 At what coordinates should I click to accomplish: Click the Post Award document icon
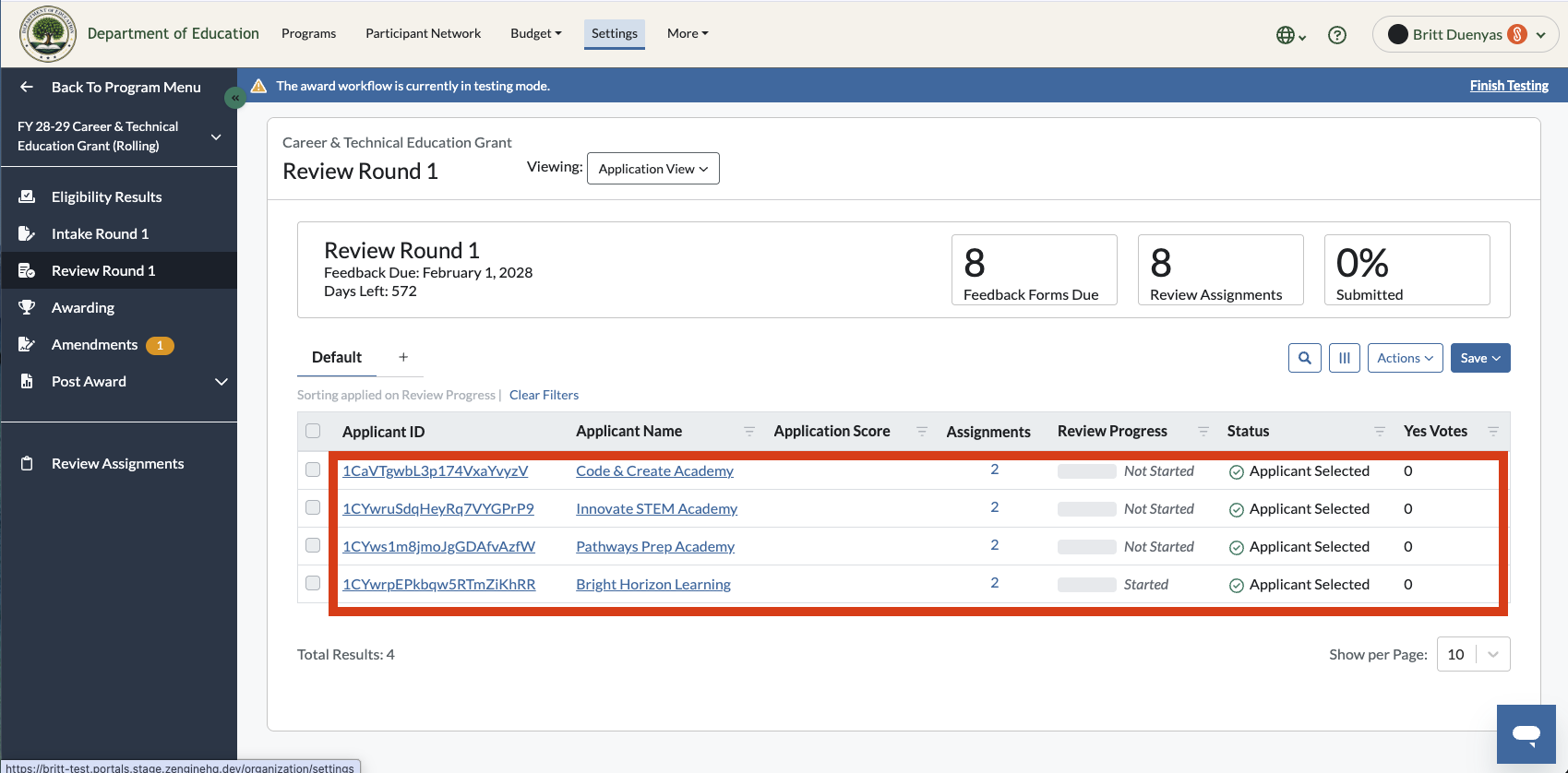coord(27,381)
